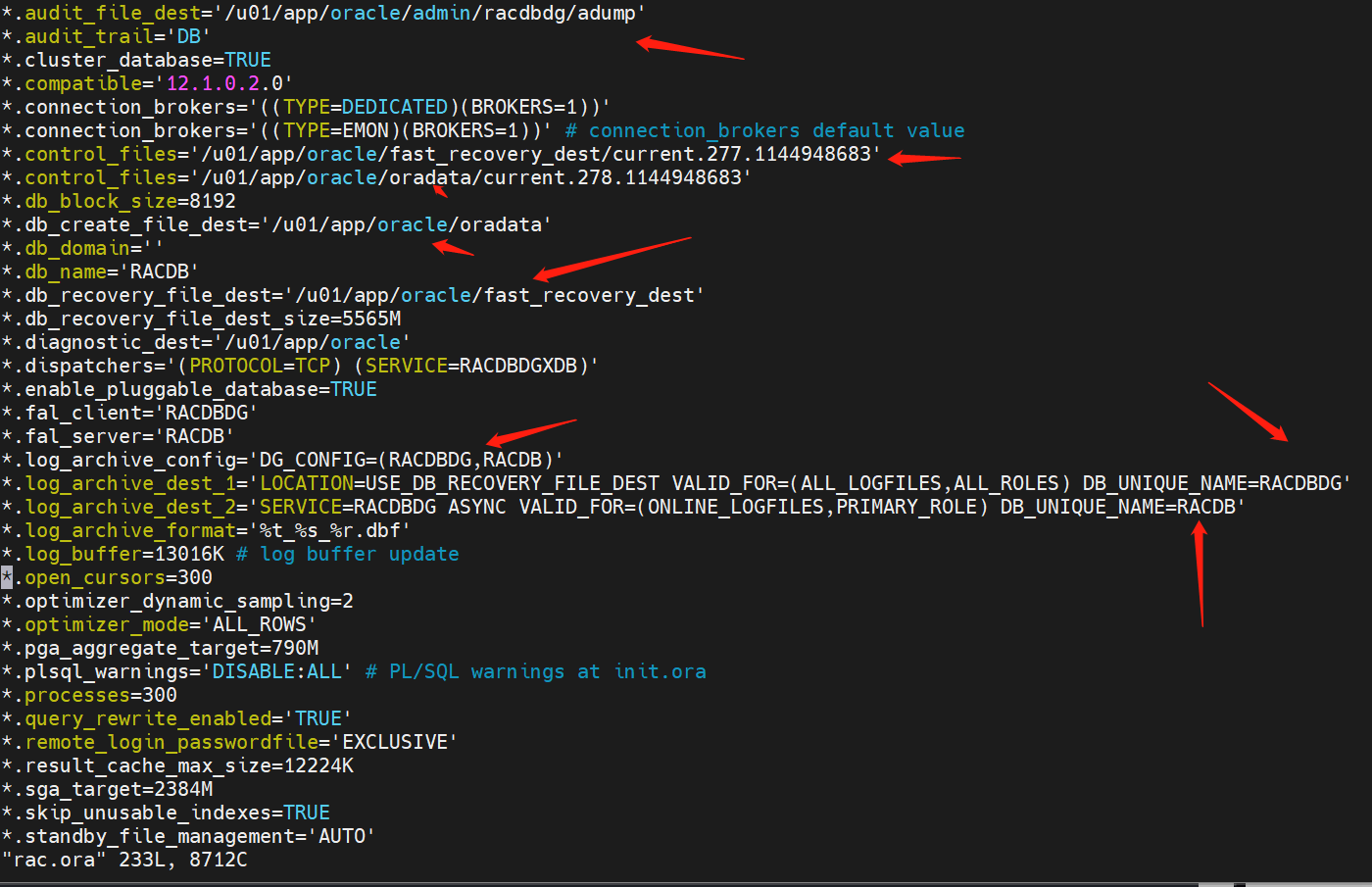Click the db_recovery_file_dest_size=5565M line
Screen dimensions: 1372x887
(201, 319)
